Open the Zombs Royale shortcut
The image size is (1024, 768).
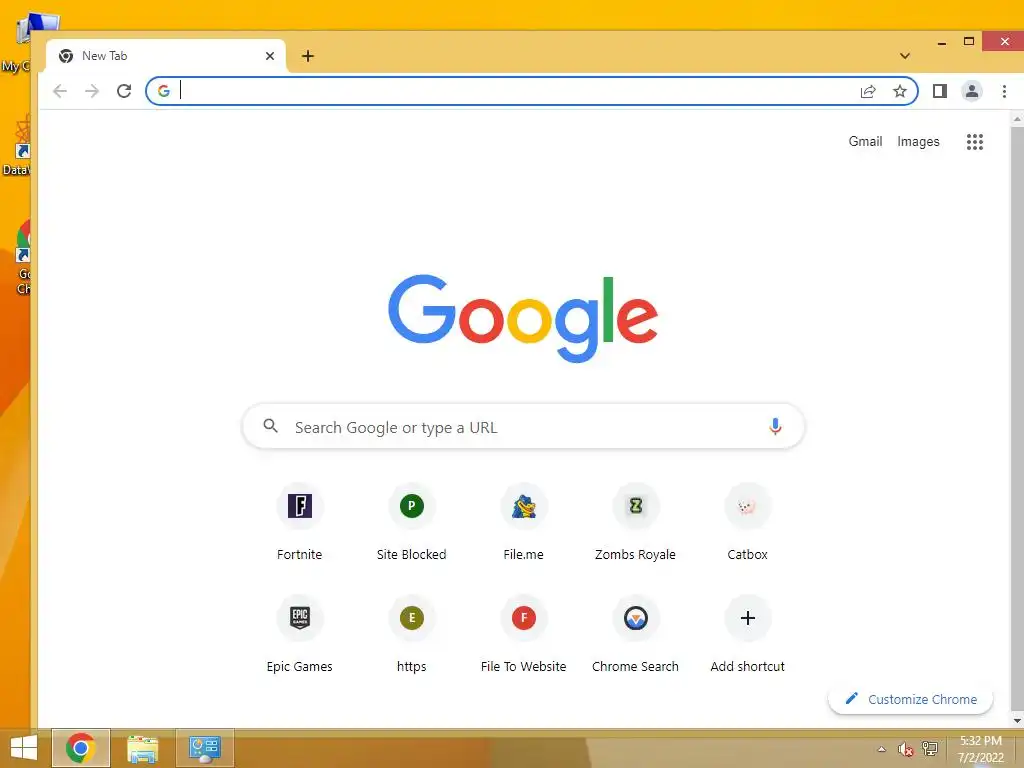tap(635, 522)
